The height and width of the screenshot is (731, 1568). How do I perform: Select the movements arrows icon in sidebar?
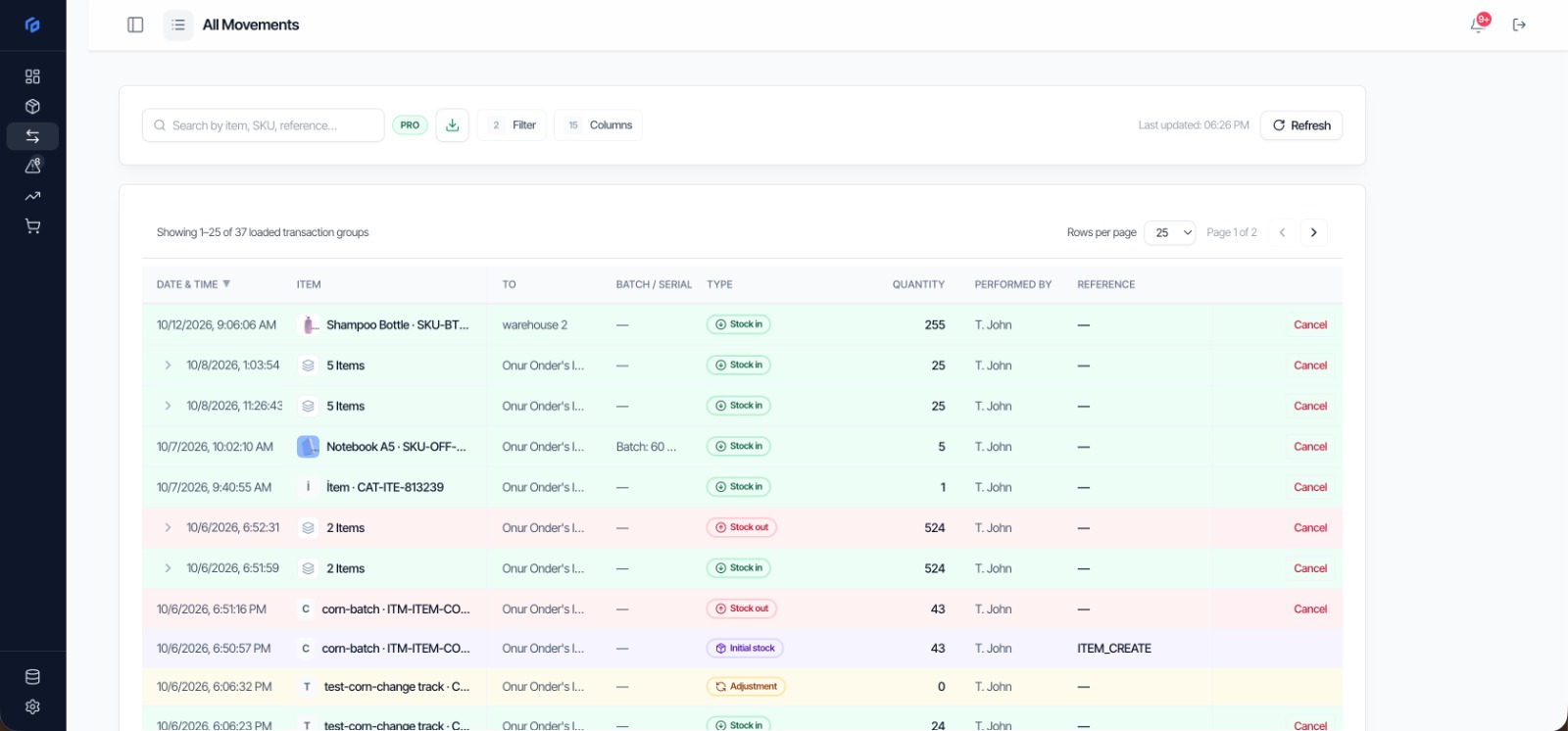[x=32, y=136]
